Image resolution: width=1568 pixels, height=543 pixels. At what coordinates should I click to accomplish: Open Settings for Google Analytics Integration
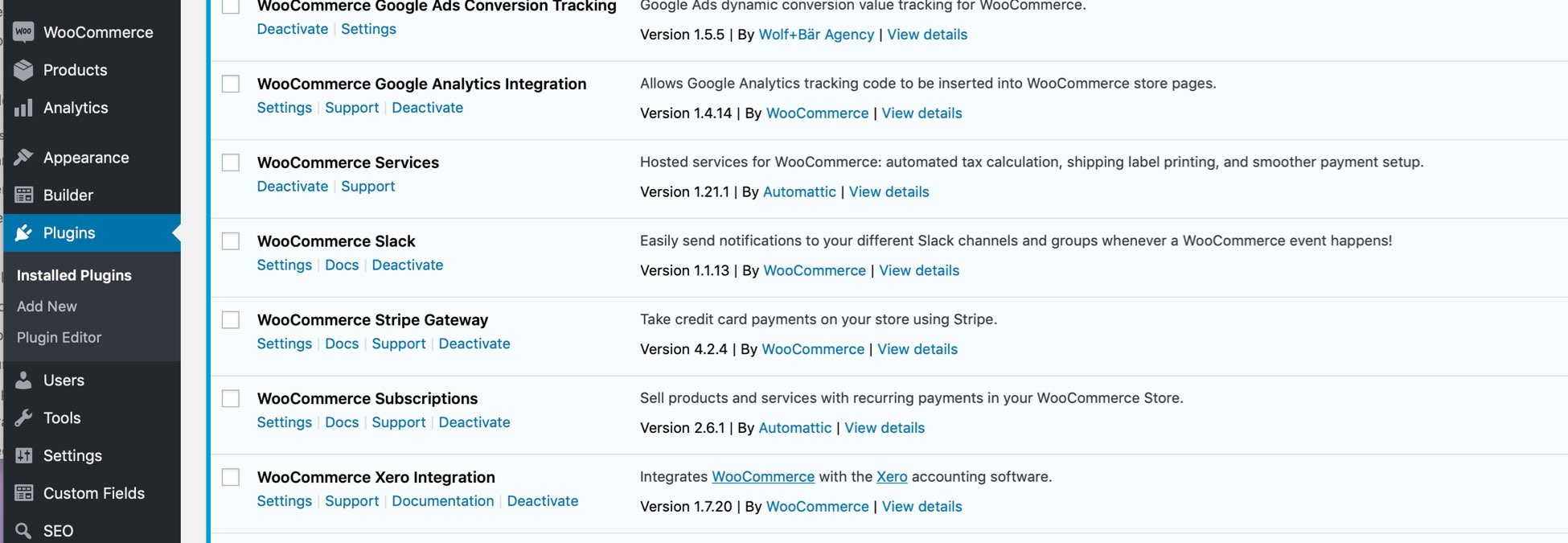click(284, 108)
